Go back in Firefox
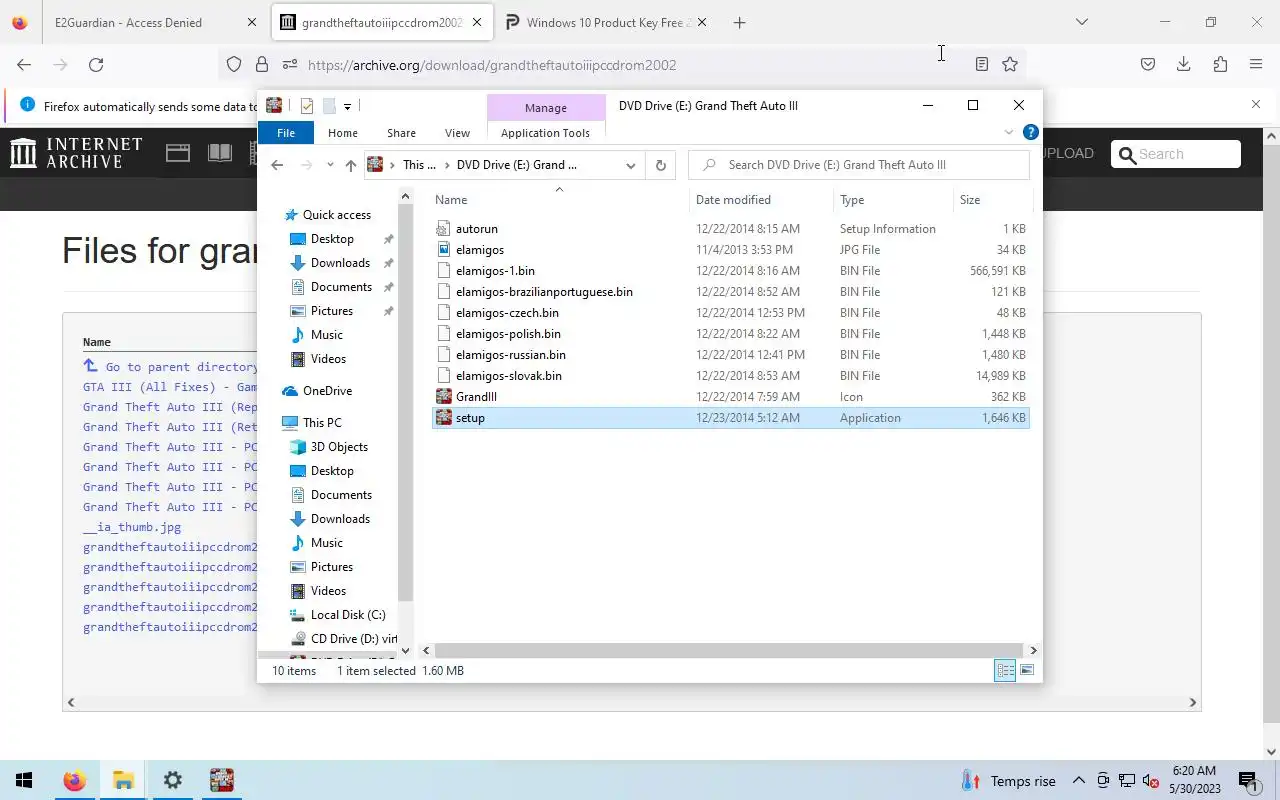This screenshot has width=1280, height=800. click(24, 65)
